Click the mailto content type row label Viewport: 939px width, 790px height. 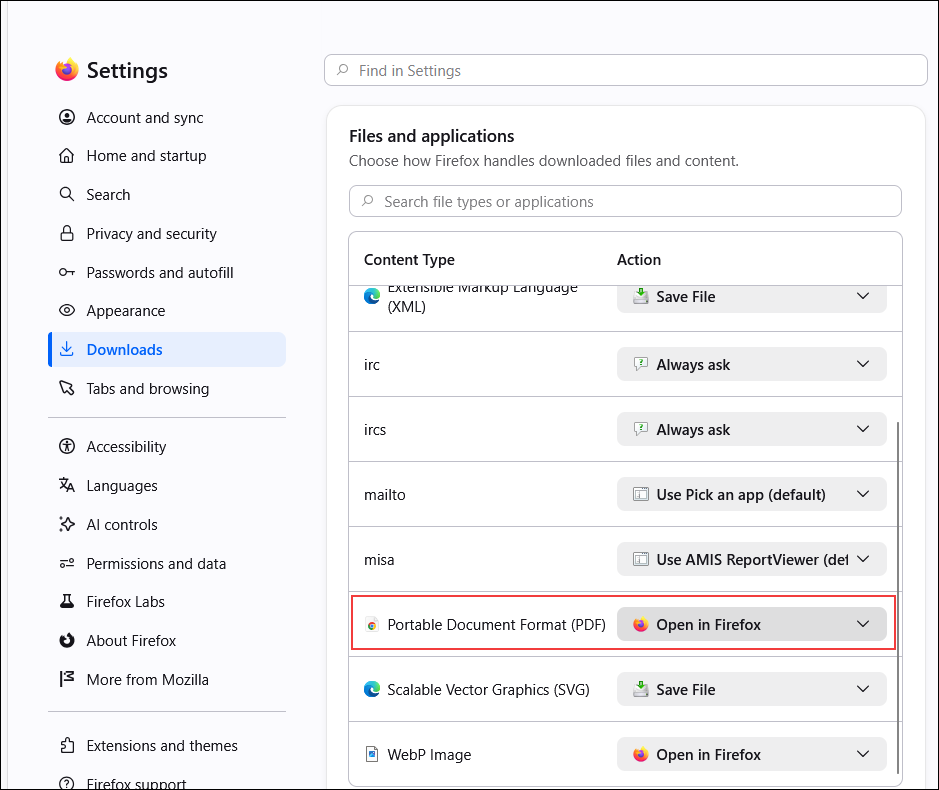click(x=384, y=495)
